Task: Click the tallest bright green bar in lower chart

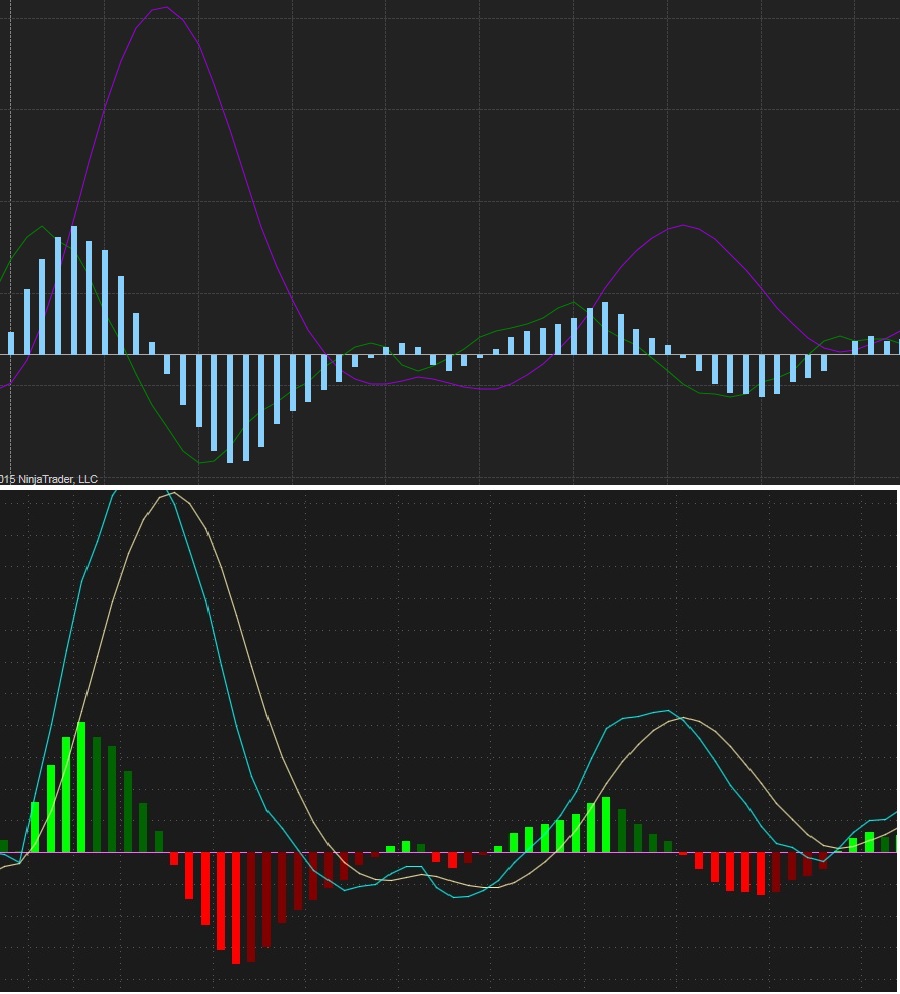Action: [81, 787]
